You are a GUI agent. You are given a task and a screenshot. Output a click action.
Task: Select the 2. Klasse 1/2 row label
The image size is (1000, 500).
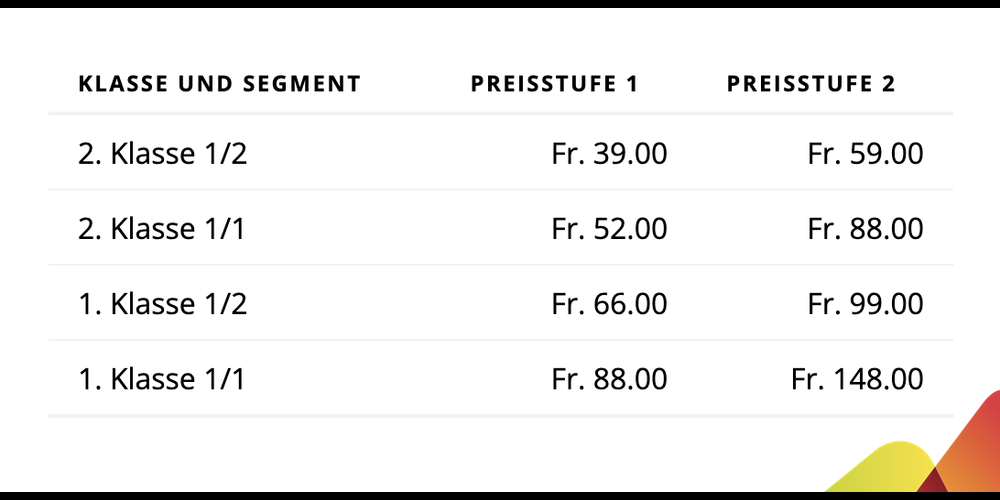pyautogui.click(x=163, y=154)
